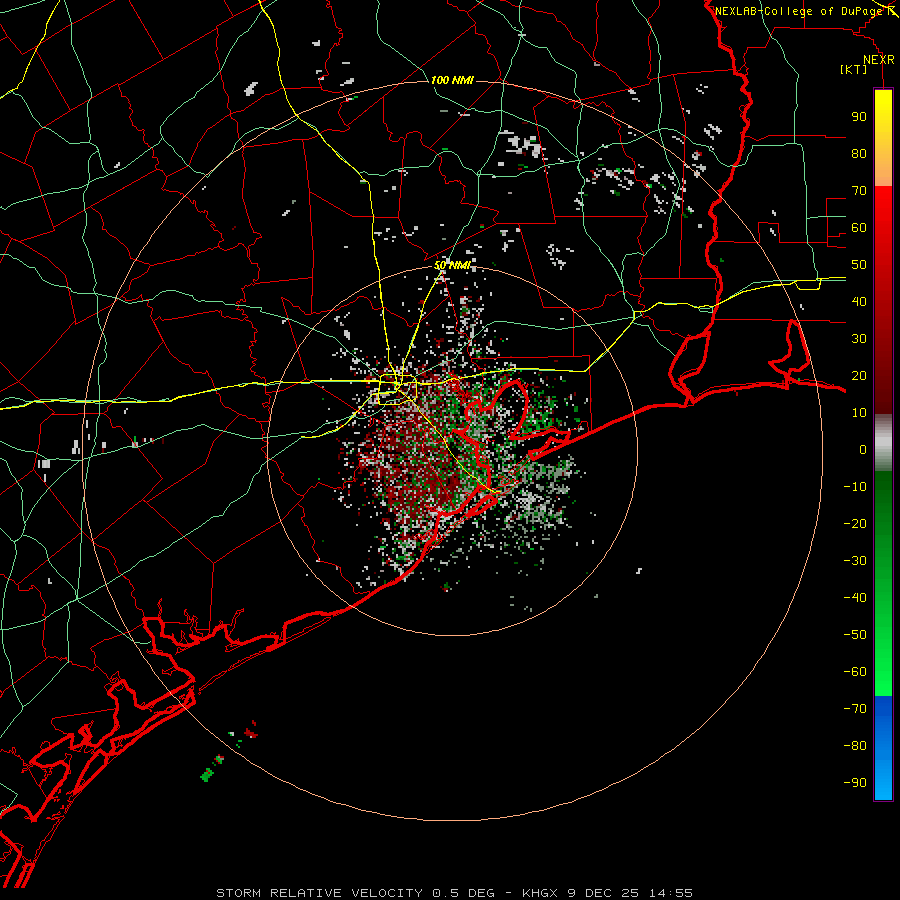The width and height of the screenshot is (900, 900).
Task: Click the 50 knot label on the legend
Action: (859, 265)
